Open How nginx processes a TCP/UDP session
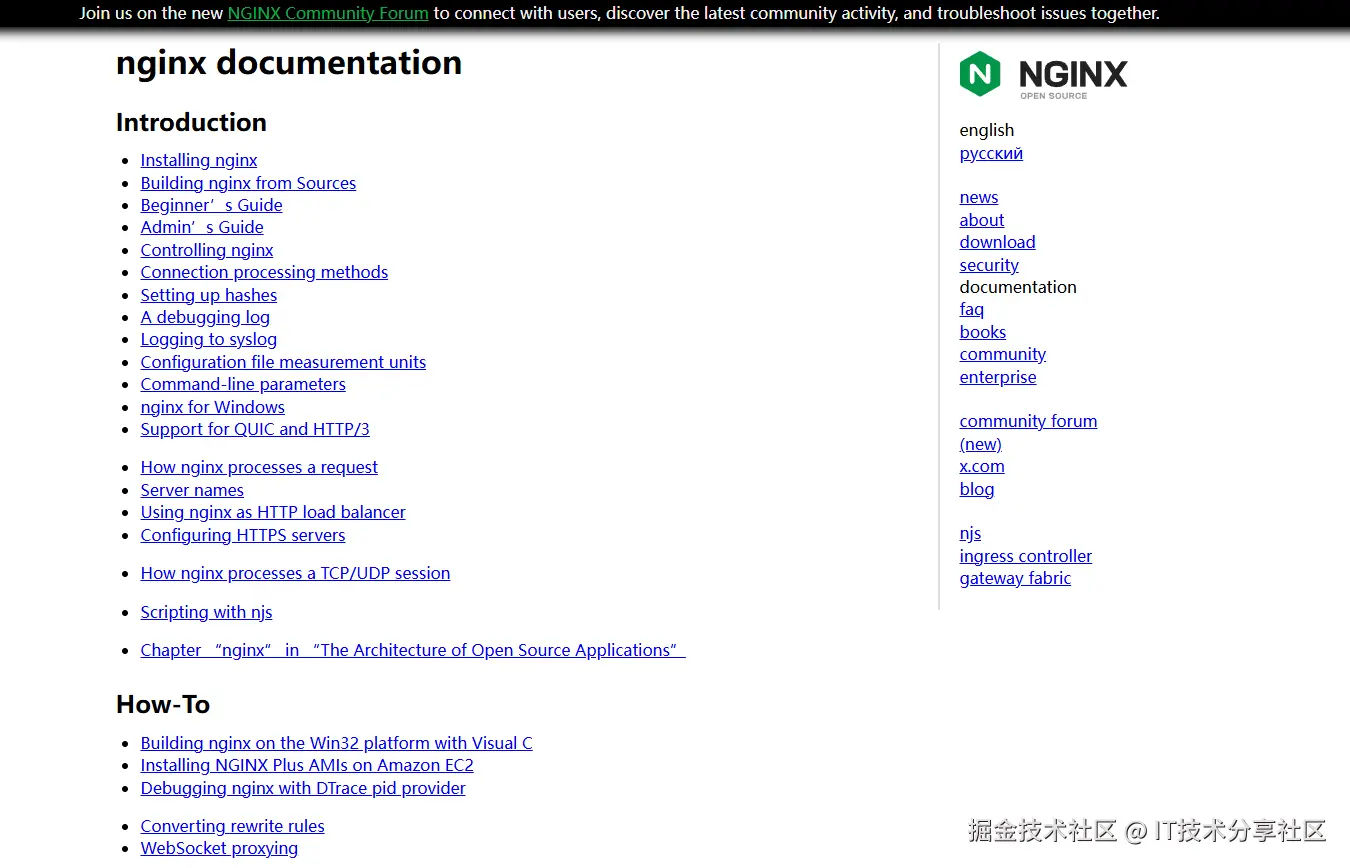 [x=295, y=573]
